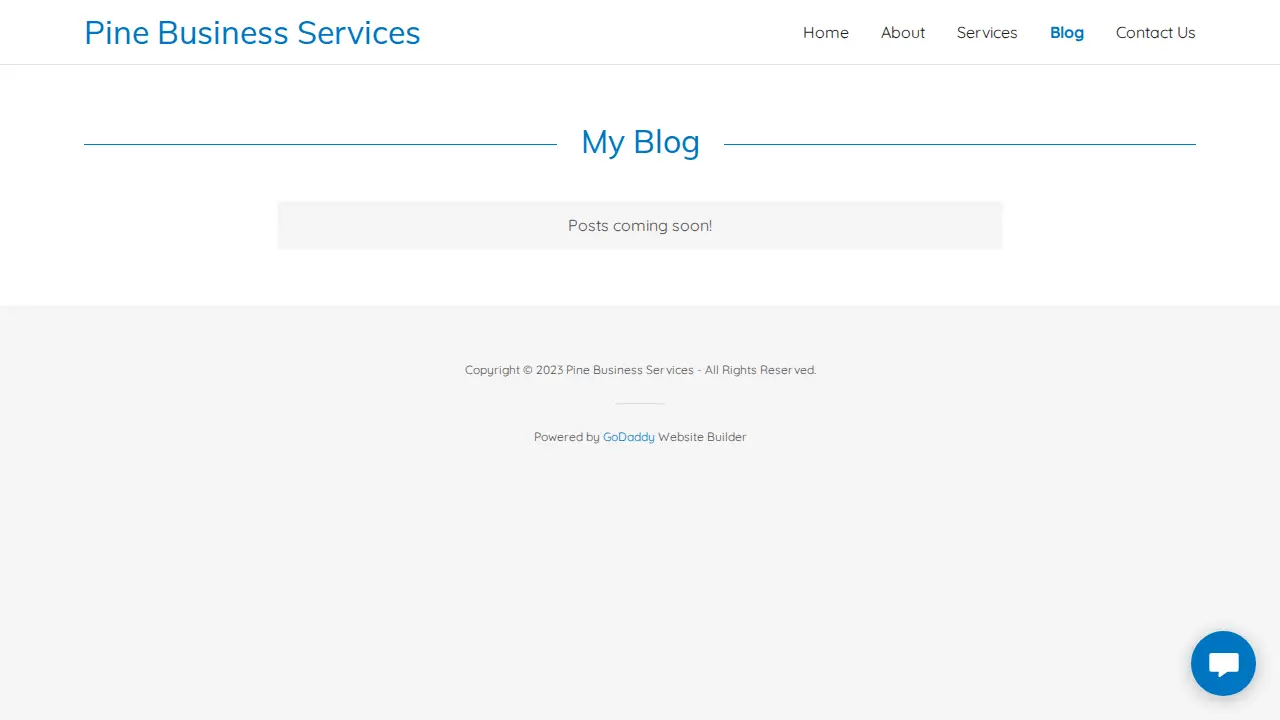Navigate to Services in the menu
This screenshot has width=1280, height=720.
click(987, 33)
